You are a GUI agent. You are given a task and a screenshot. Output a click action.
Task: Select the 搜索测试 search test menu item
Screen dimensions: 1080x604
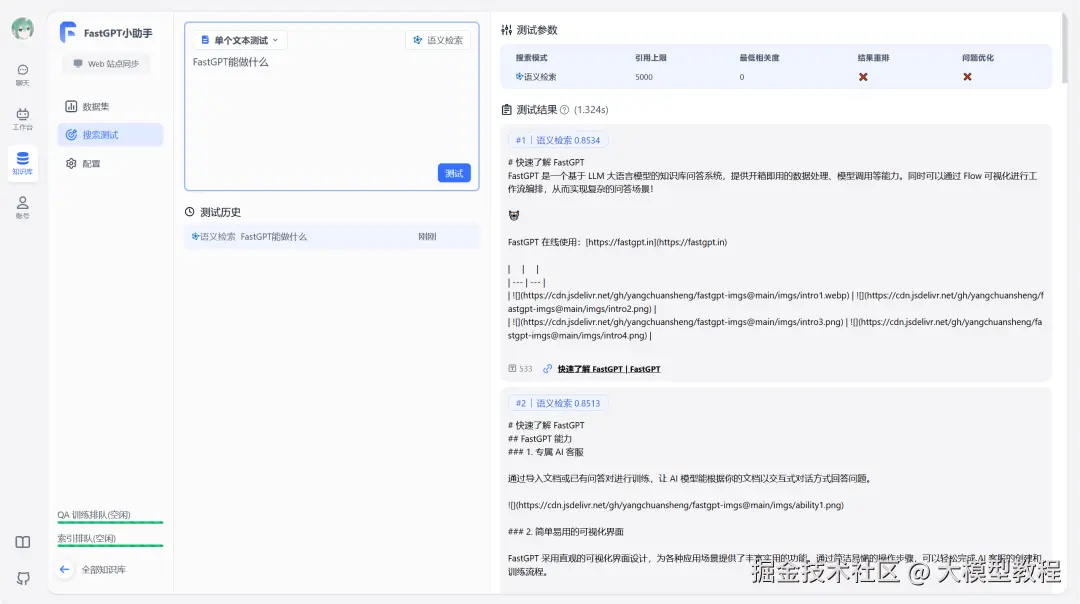click(110, 135)
